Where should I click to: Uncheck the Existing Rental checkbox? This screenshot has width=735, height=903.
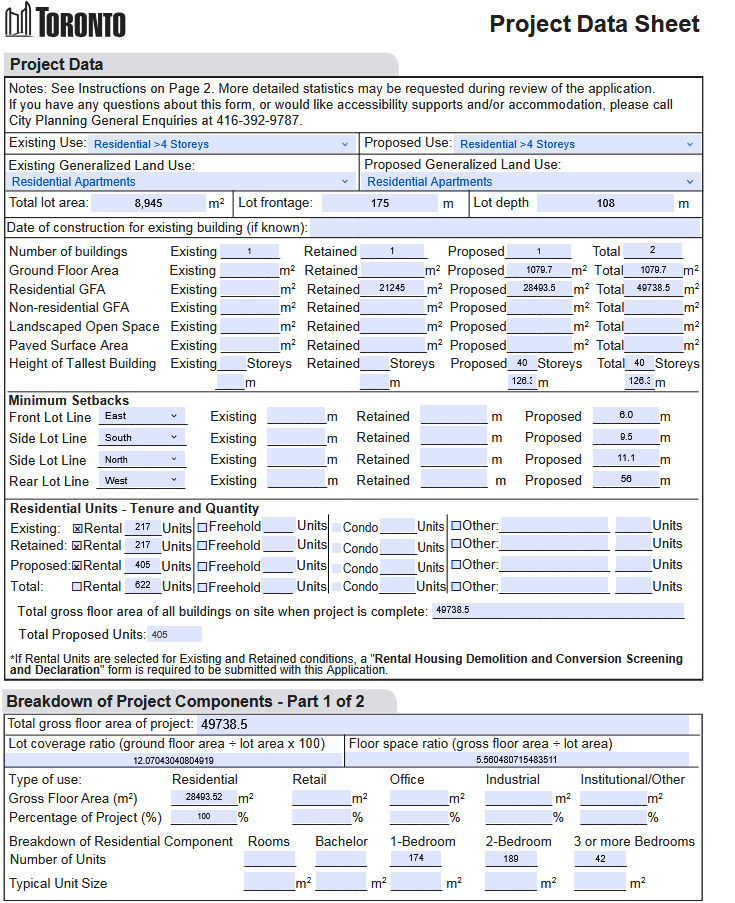78,527
